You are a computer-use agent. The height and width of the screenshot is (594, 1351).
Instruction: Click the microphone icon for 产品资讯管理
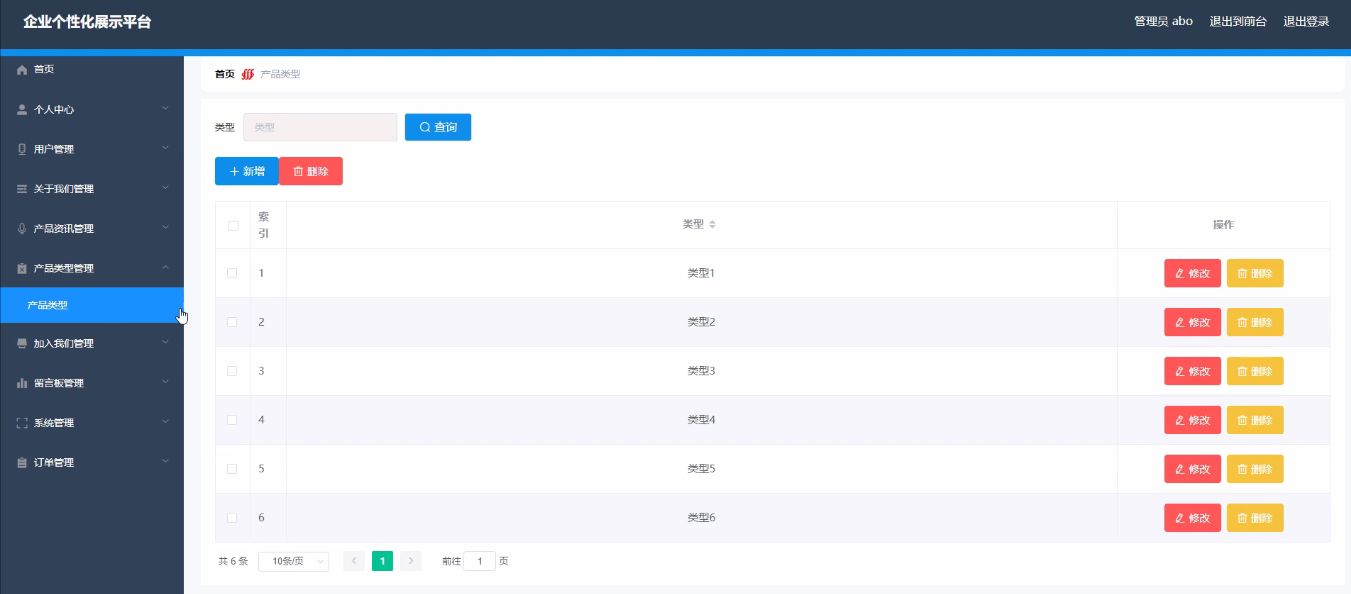[22, 229]
